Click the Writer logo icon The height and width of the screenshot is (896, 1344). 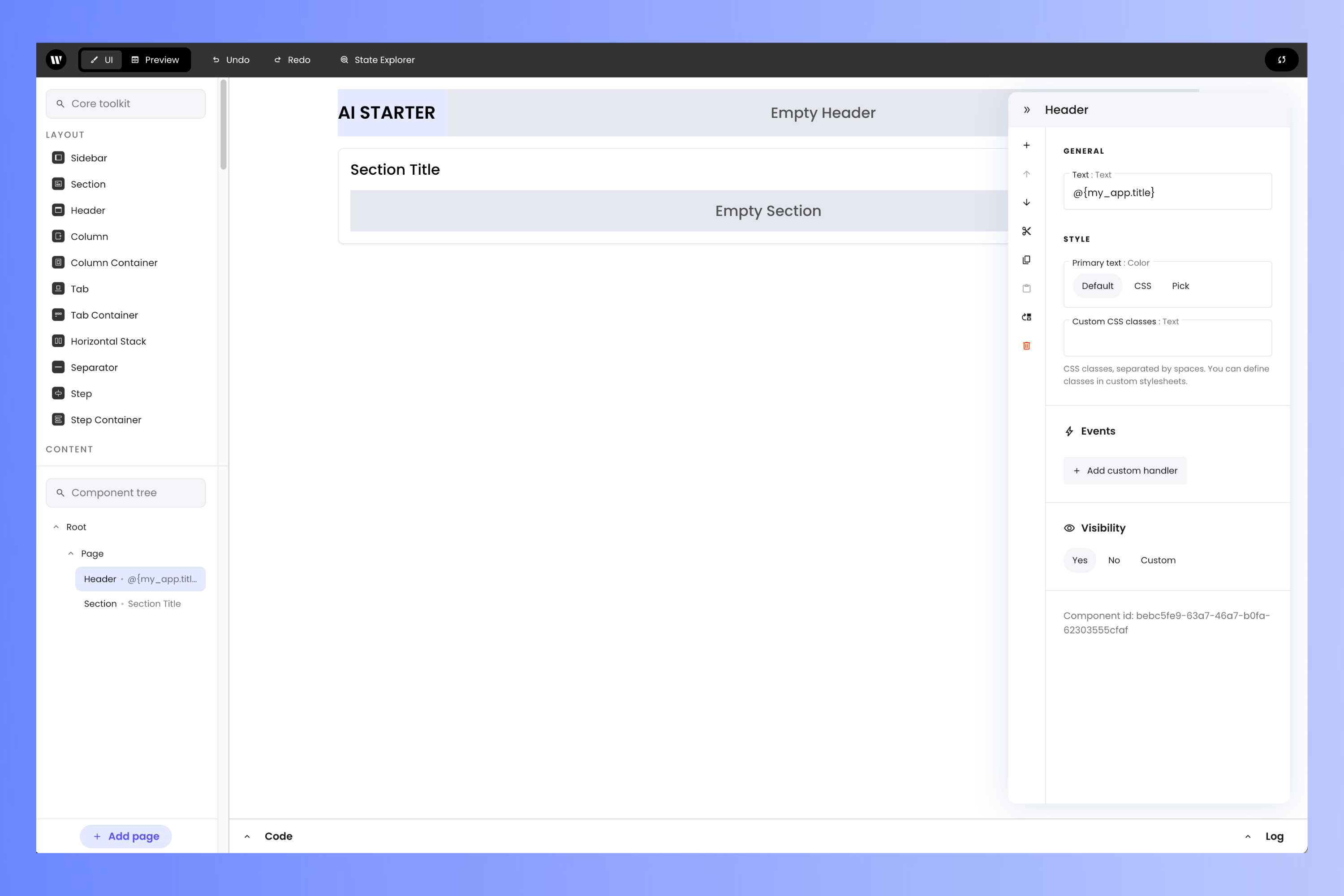tap(56, 60)
